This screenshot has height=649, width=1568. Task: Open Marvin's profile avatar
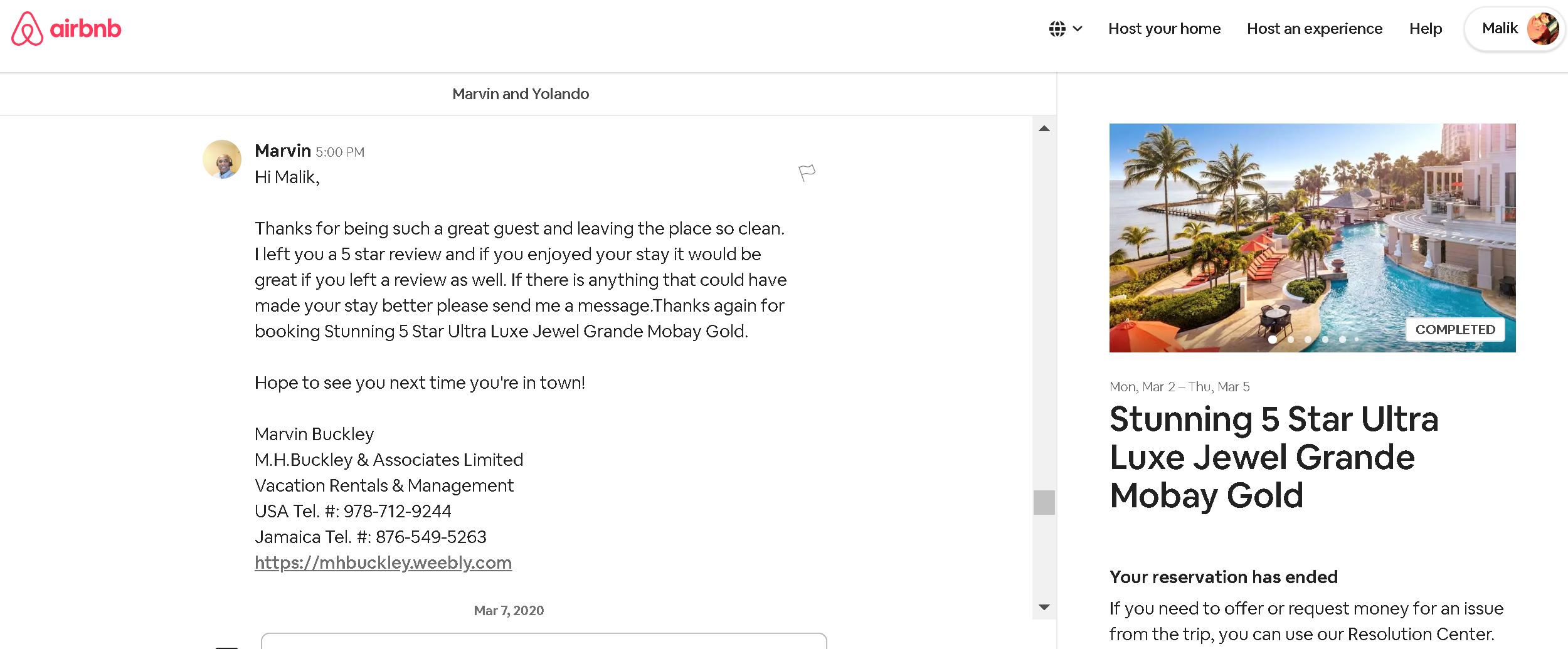222,159
